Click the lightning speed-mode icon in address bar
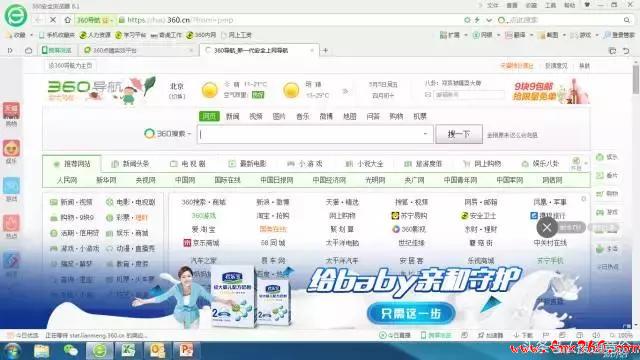Image resolution: width=640 pixels, height=360 pixels. 476,20
